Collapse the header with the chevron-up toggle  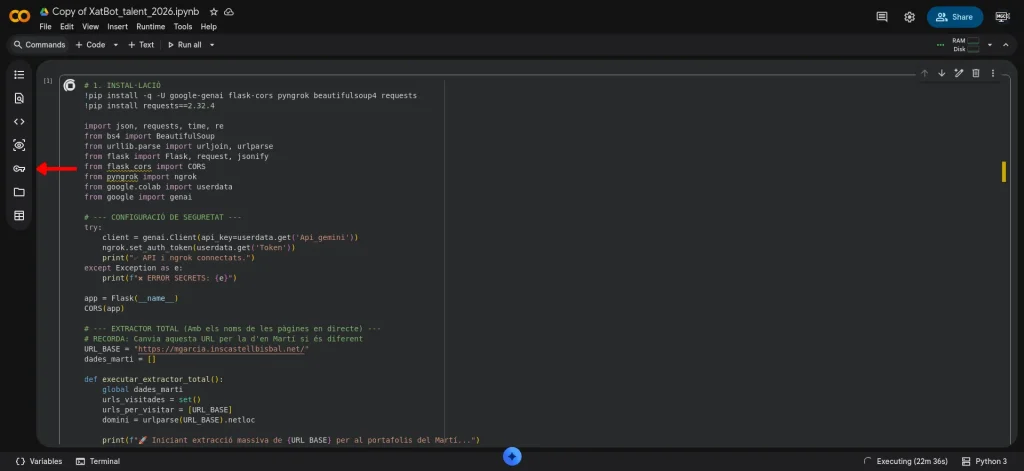coord(1006,45)
